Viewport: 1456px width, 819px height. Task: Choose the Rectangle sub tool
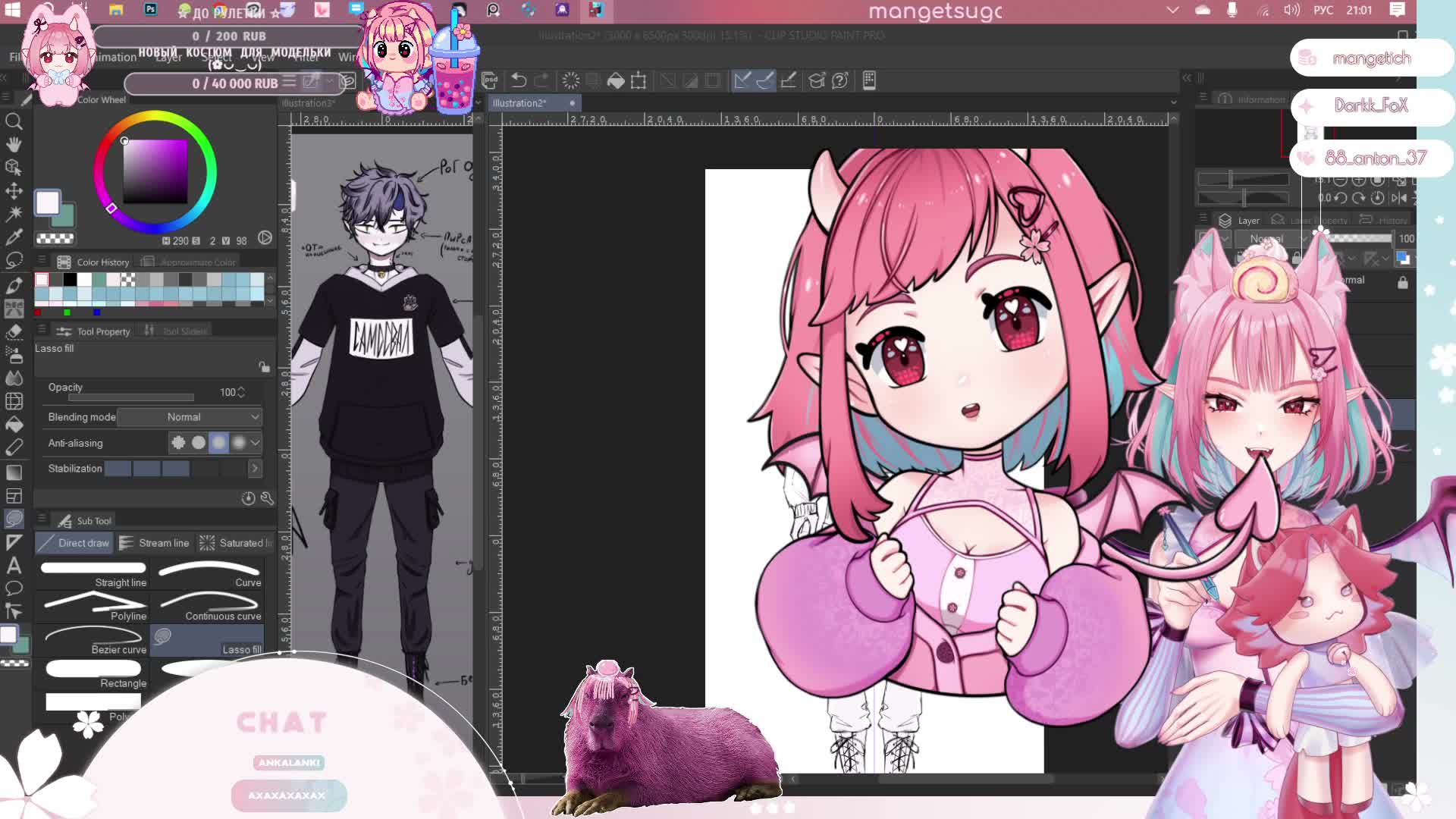(93, 674)
